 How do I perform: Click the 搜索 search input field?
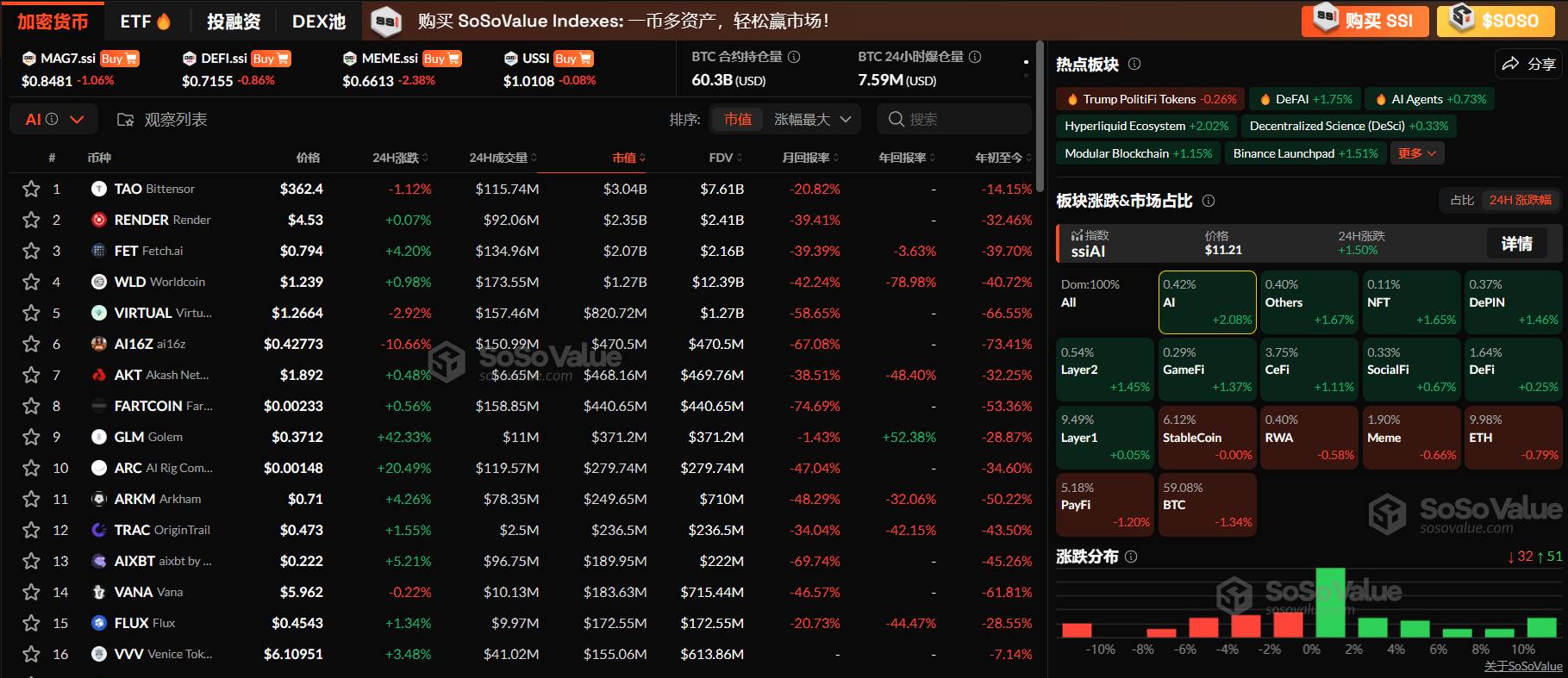(x=954, y=120)
